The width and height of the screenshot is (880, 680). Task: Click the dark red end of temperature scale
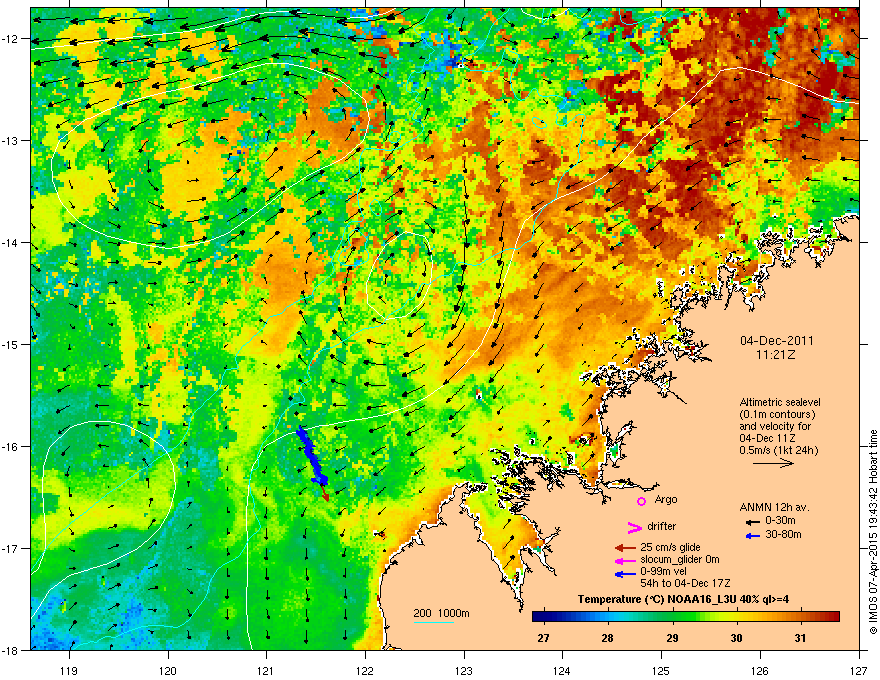point(834,617)
